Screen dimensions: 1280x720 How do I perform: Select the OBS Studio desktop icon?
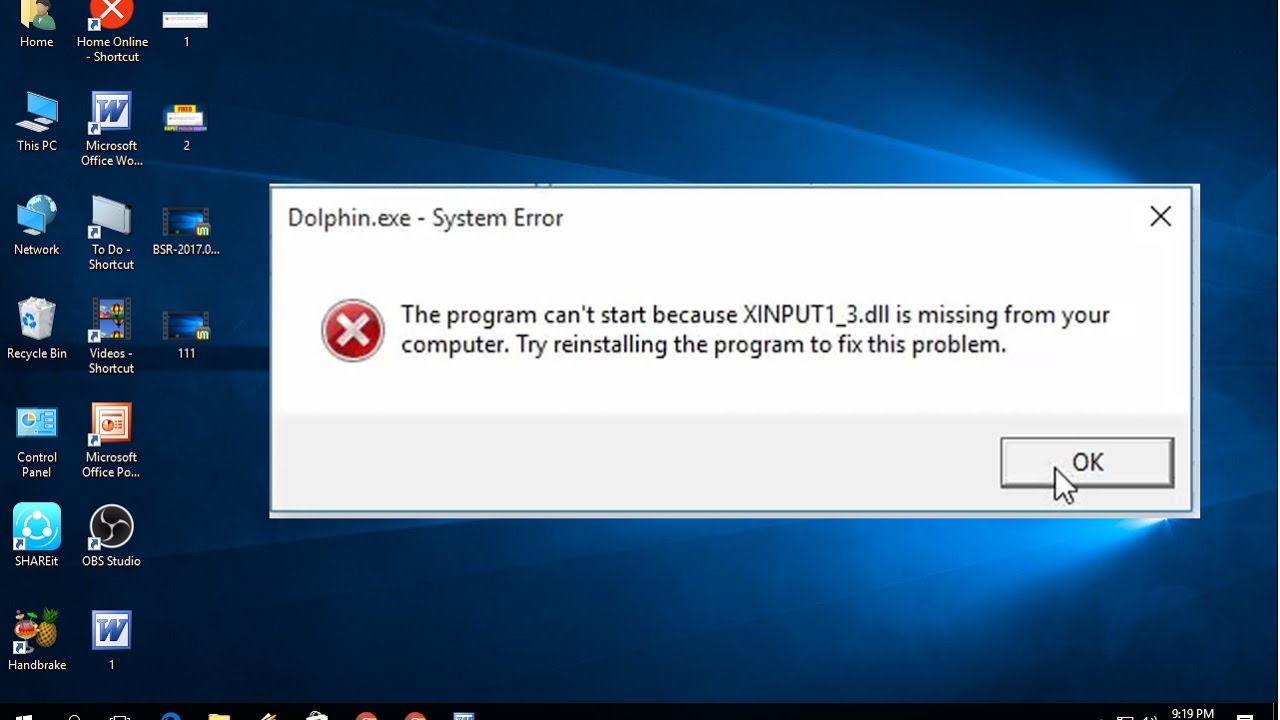coord(111,535)
